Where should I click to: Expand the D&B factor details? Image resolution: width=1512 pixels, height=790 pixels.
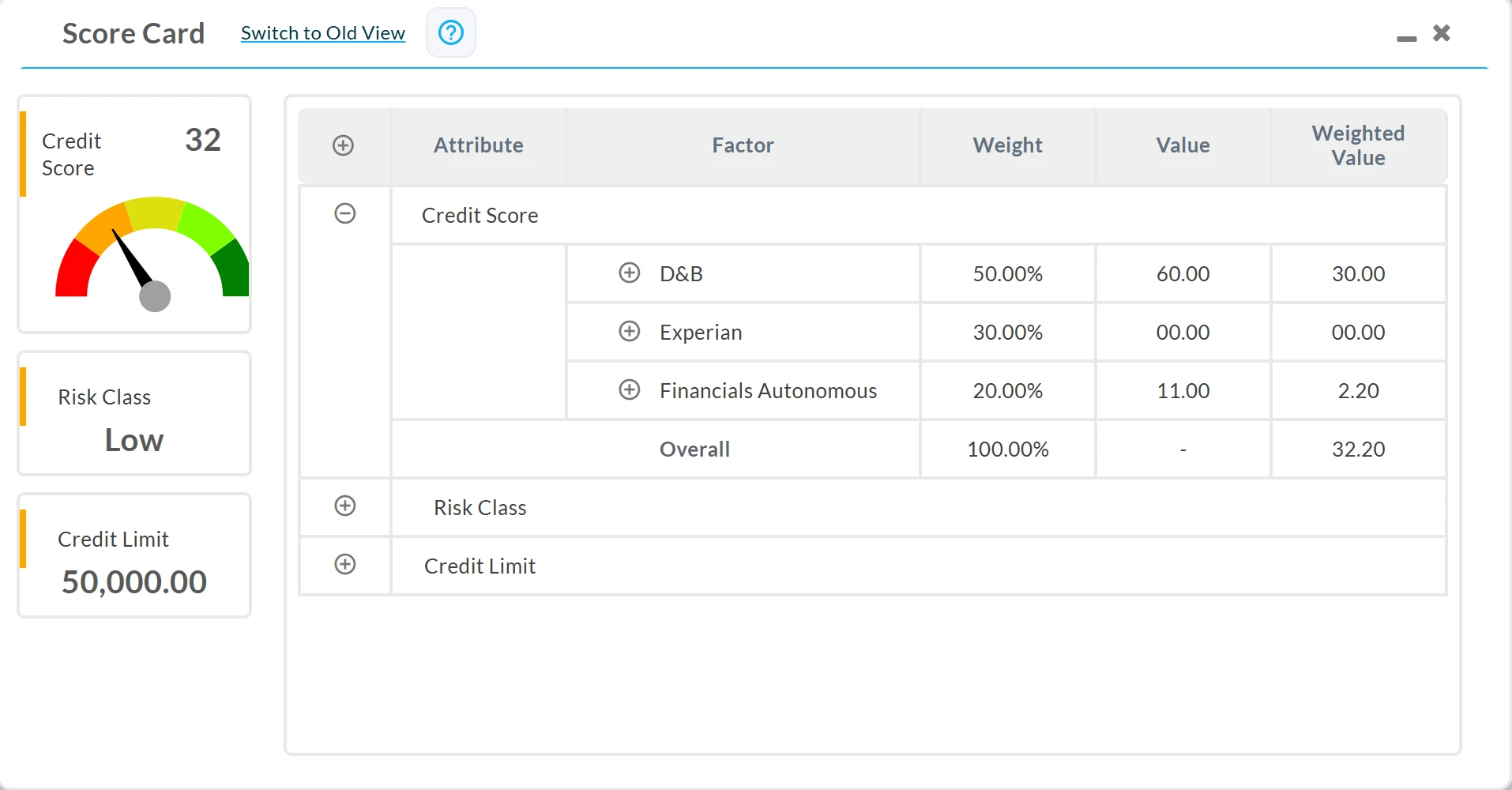(x=630, y=273)
